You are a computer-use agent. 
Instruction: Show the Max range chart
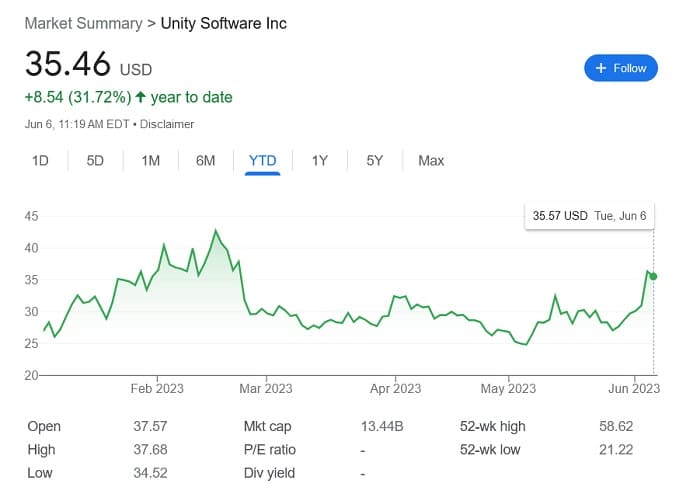[431, 160]
